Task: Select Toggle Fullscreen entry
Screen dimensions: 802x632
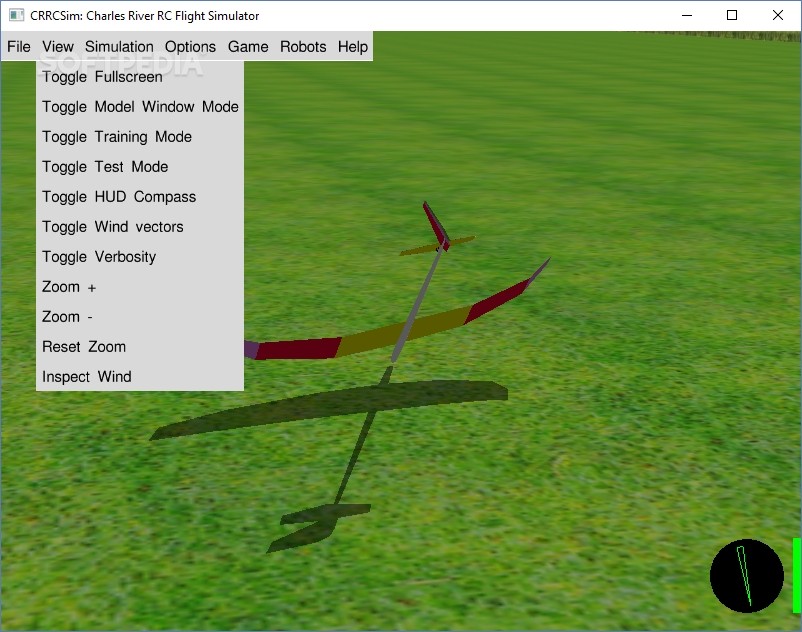Action: [140, 77]
